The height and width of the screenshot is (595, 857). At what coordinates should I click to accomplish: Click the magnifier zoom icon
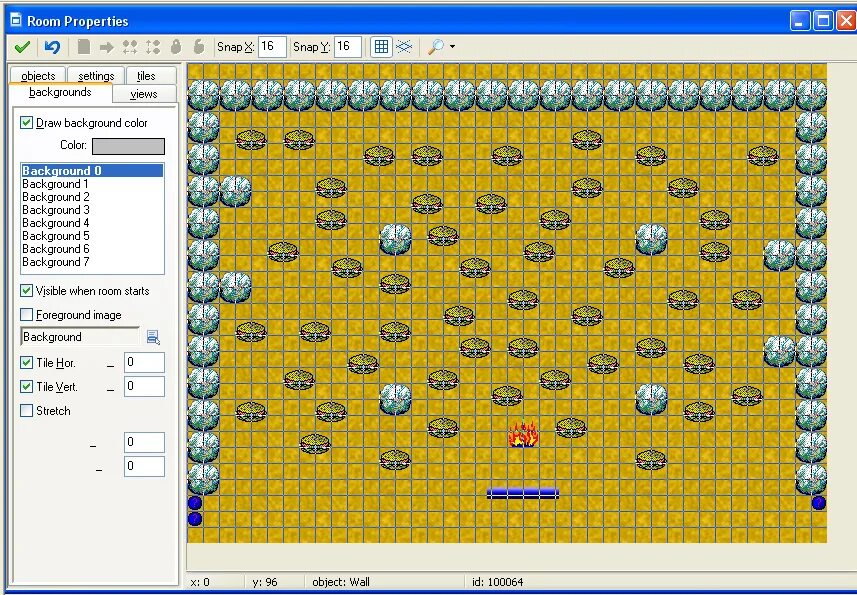pos(436,47)
